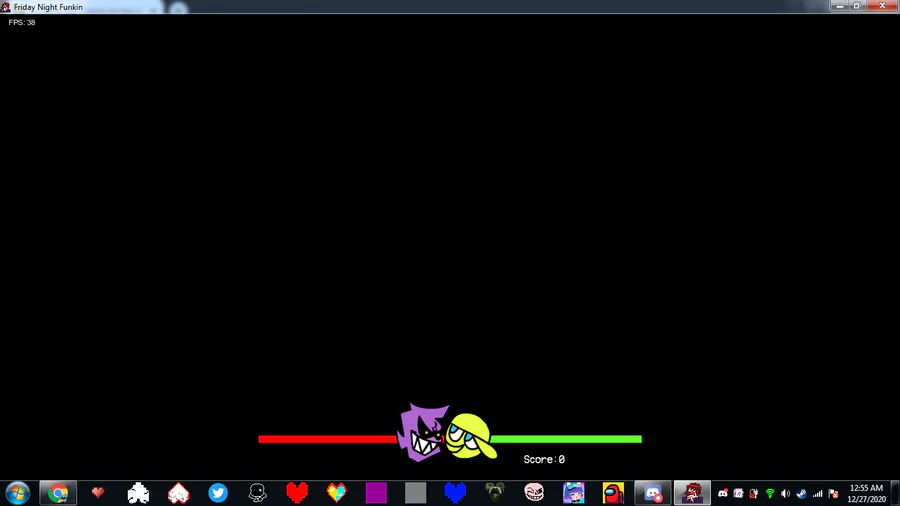Switch to Discord in the taskbar
The height and width of the screenshot is (506, 900).
pyautogui.click(x=653, y=493)
